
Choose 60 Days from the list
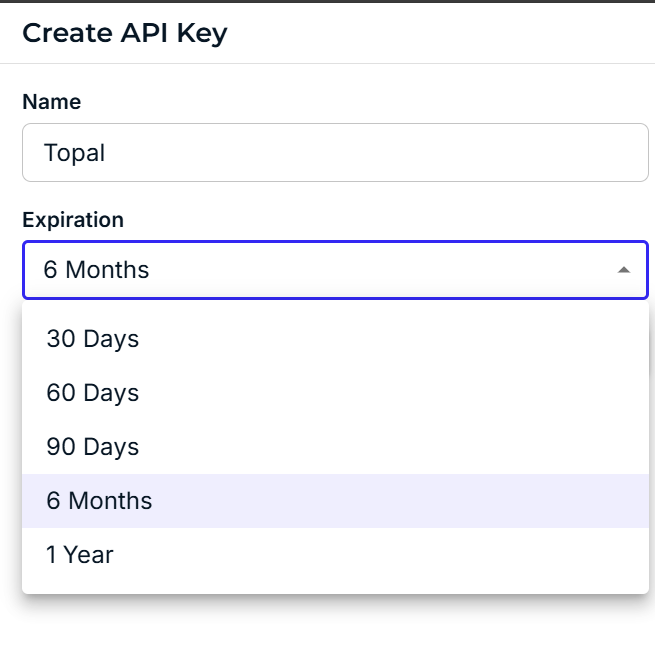[93, 393]
